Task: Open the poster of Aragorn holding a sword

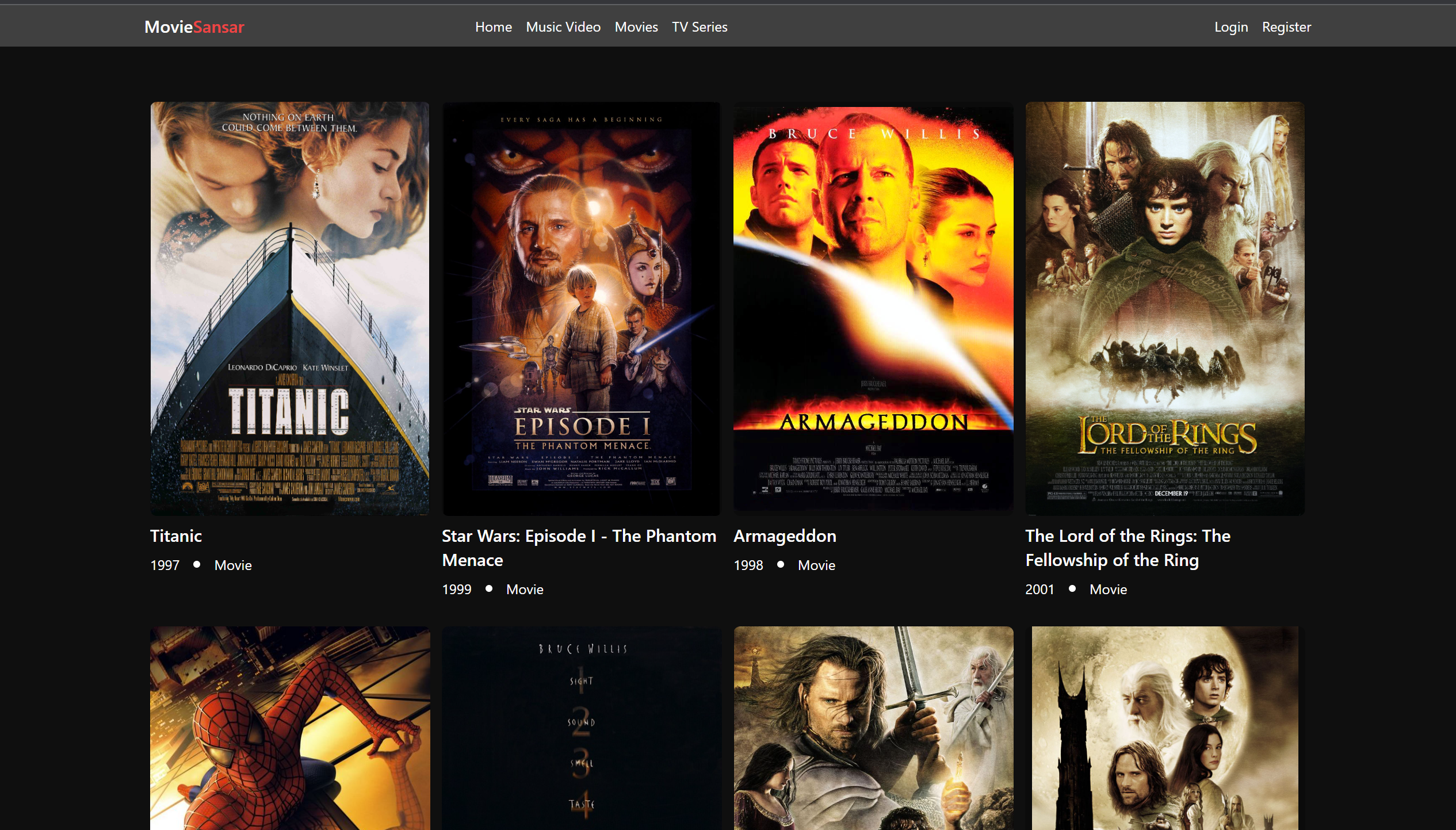Action: click(873, 728)
